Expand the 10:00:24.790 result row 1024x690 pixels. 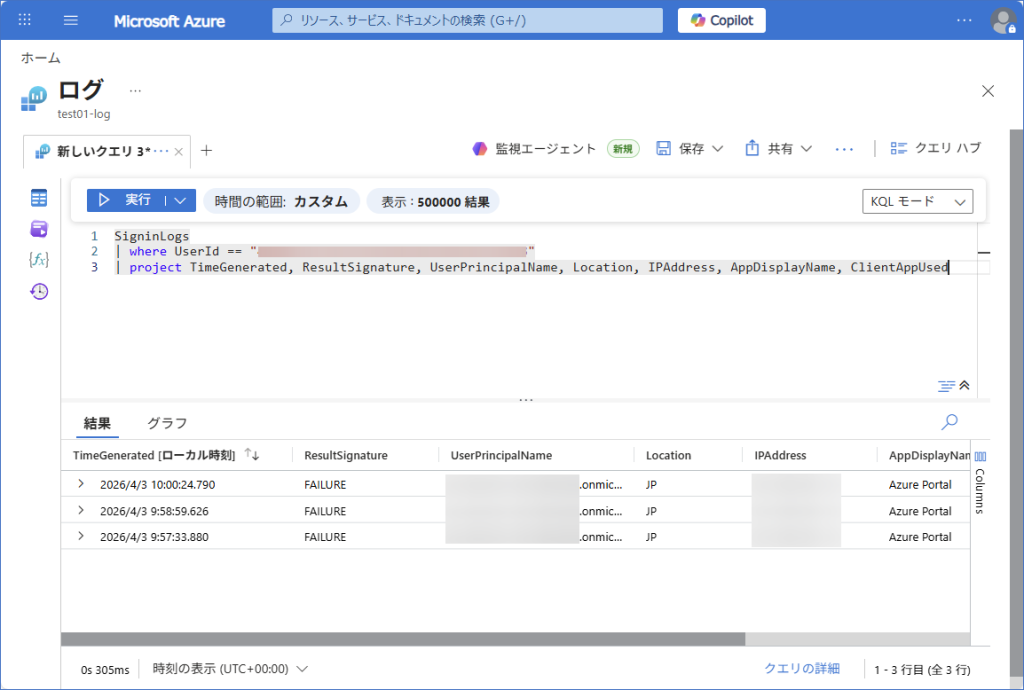[81, 484]
